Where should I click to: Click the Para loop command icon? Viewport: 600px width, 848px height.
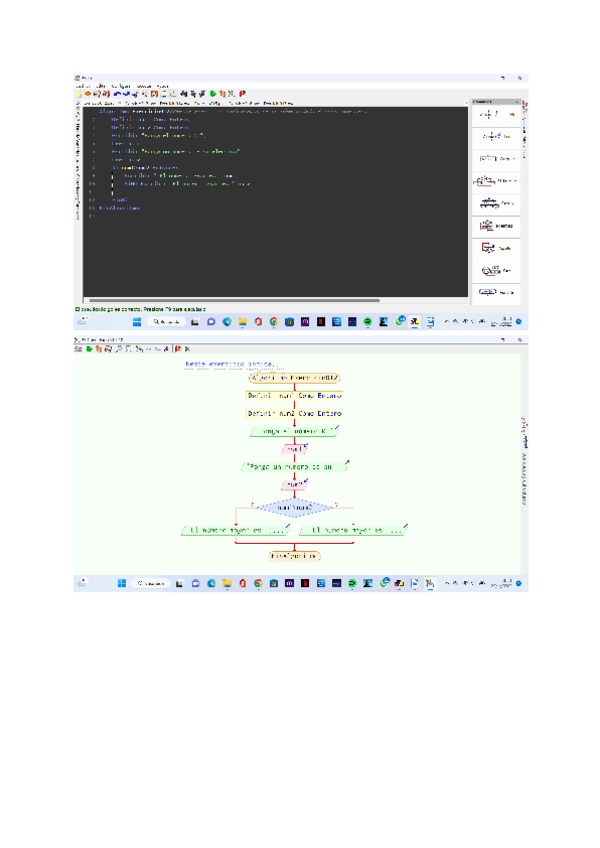(496, 270)
